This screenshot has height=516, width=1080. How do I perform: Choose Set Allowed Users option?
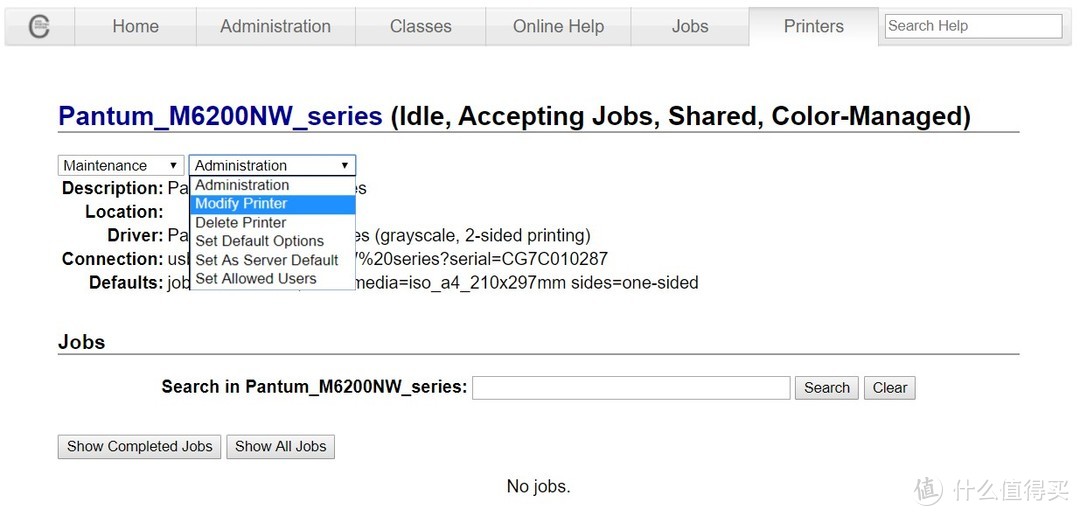(x=256, y=279)
